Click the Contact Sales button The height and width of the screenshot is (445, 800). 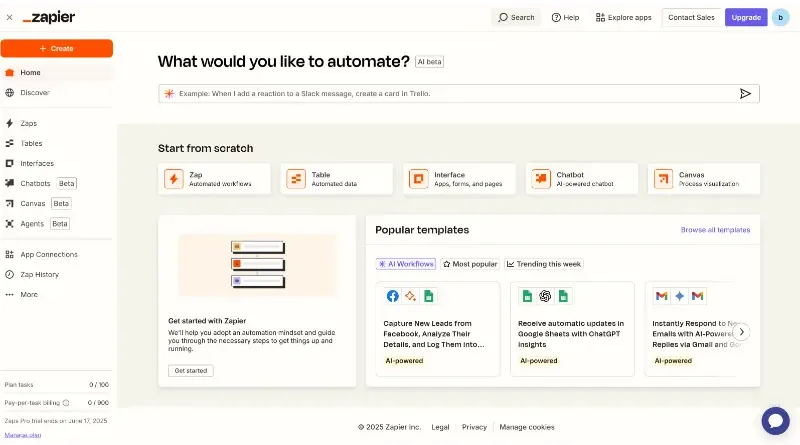[691, 17]
